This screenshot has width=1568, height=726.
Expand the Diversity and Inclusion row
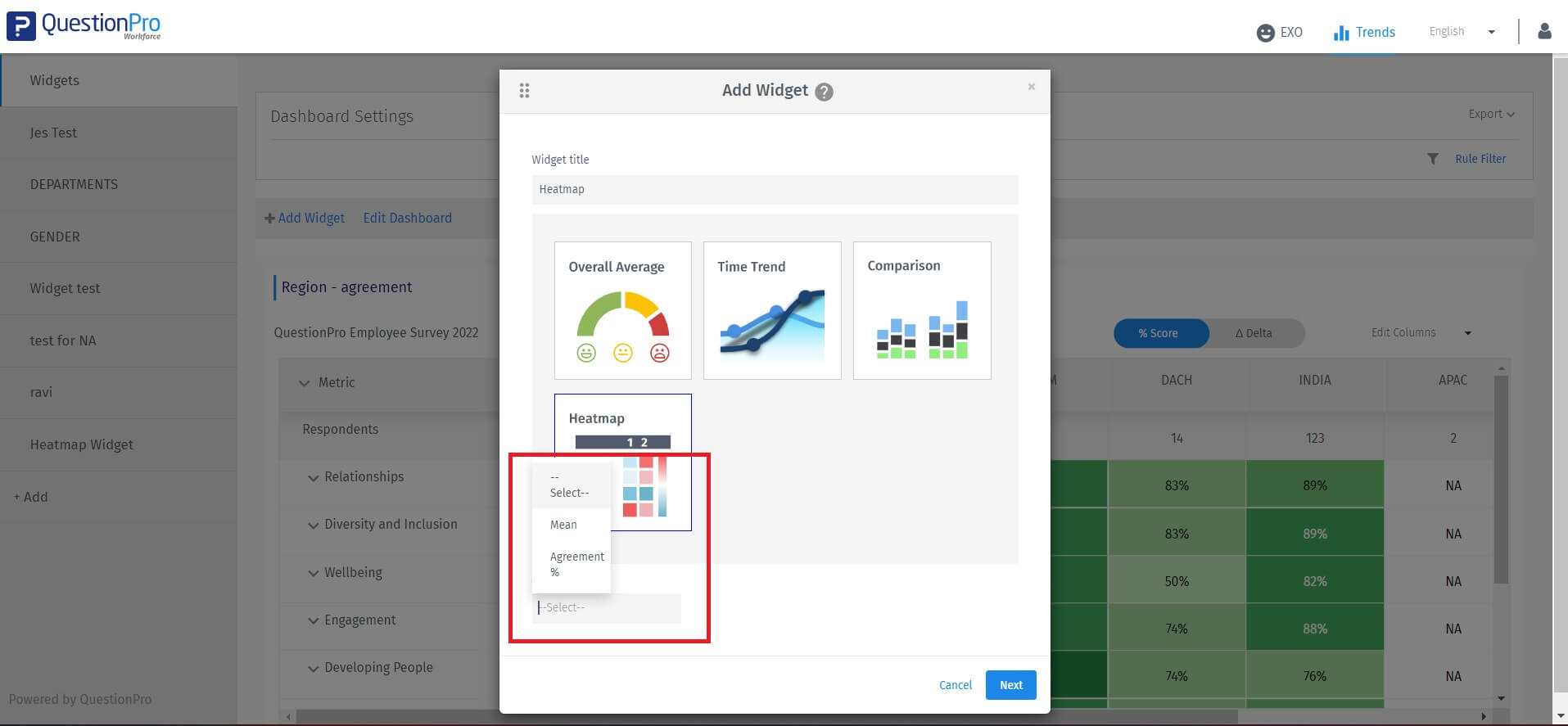tap(314, 525)
